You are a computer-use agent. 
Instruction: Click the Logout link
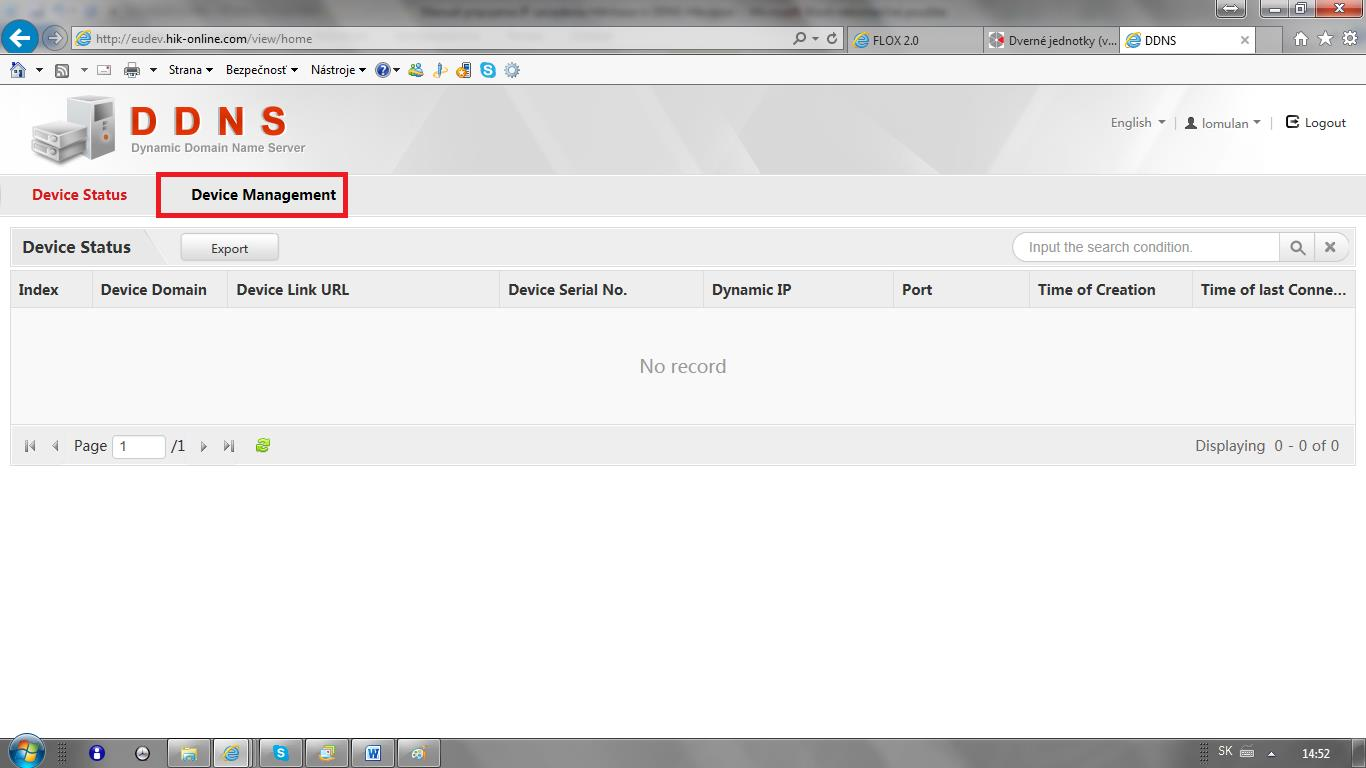click(1316, 122)
